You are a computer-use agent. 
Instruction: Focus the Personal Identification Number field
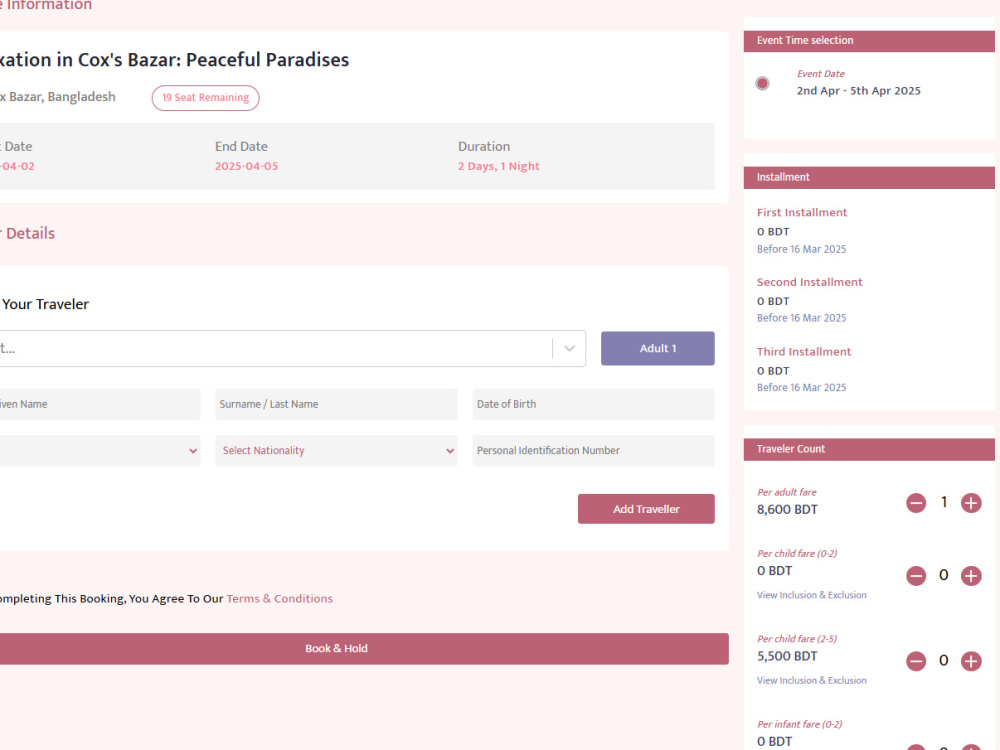tap(593, 451)
